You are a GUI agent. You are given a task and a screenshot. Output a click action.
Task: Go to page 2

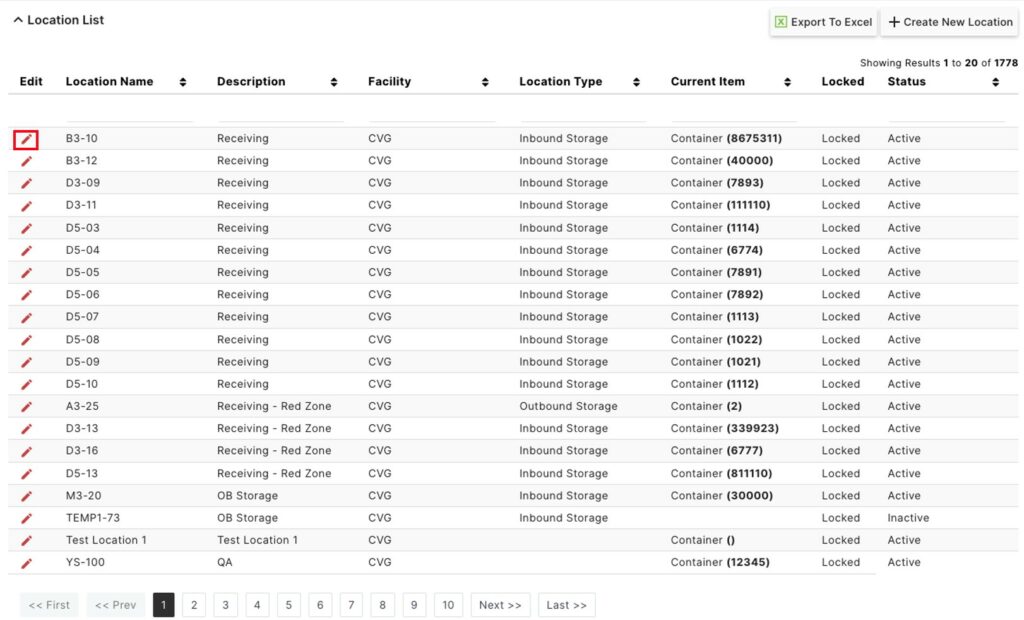click(x=194, y=605)
